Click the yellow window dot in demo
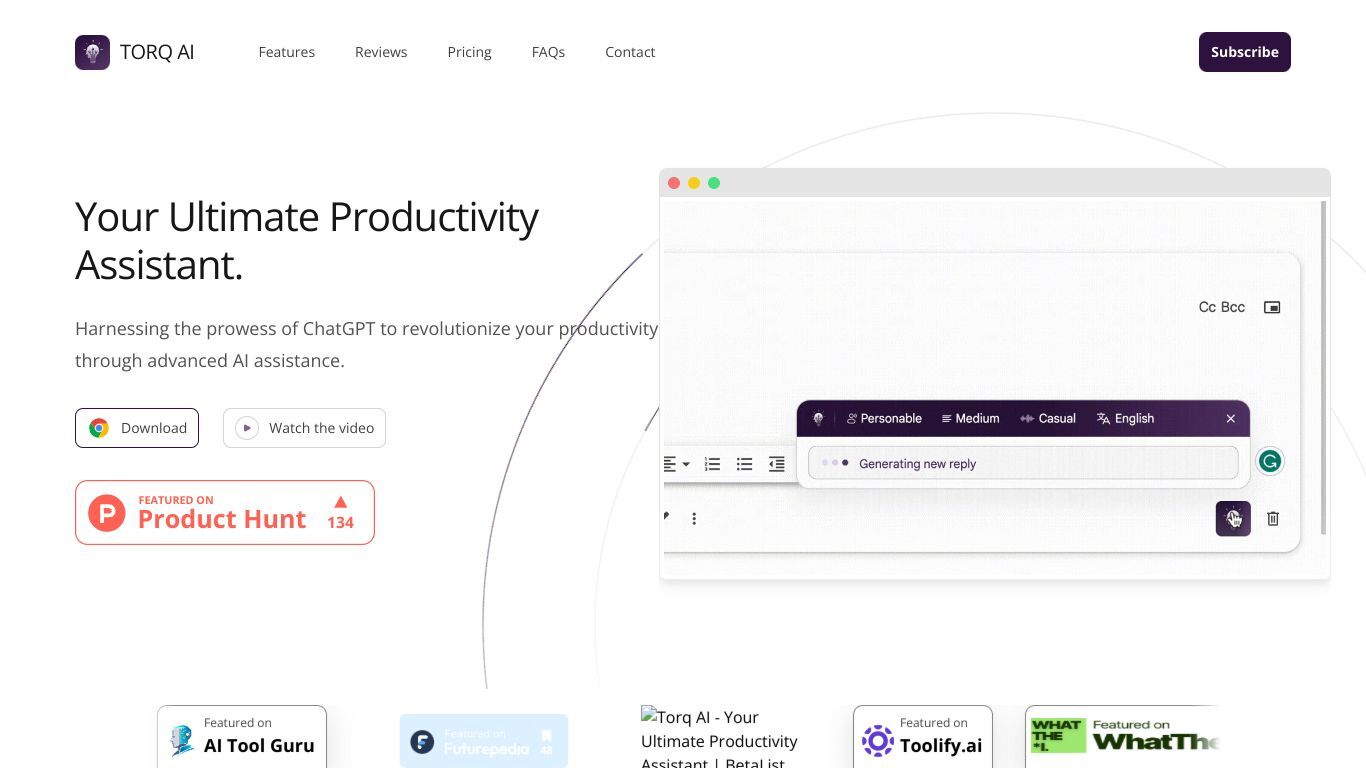Viewport: 1366px width, 768px height. (694, 183)
